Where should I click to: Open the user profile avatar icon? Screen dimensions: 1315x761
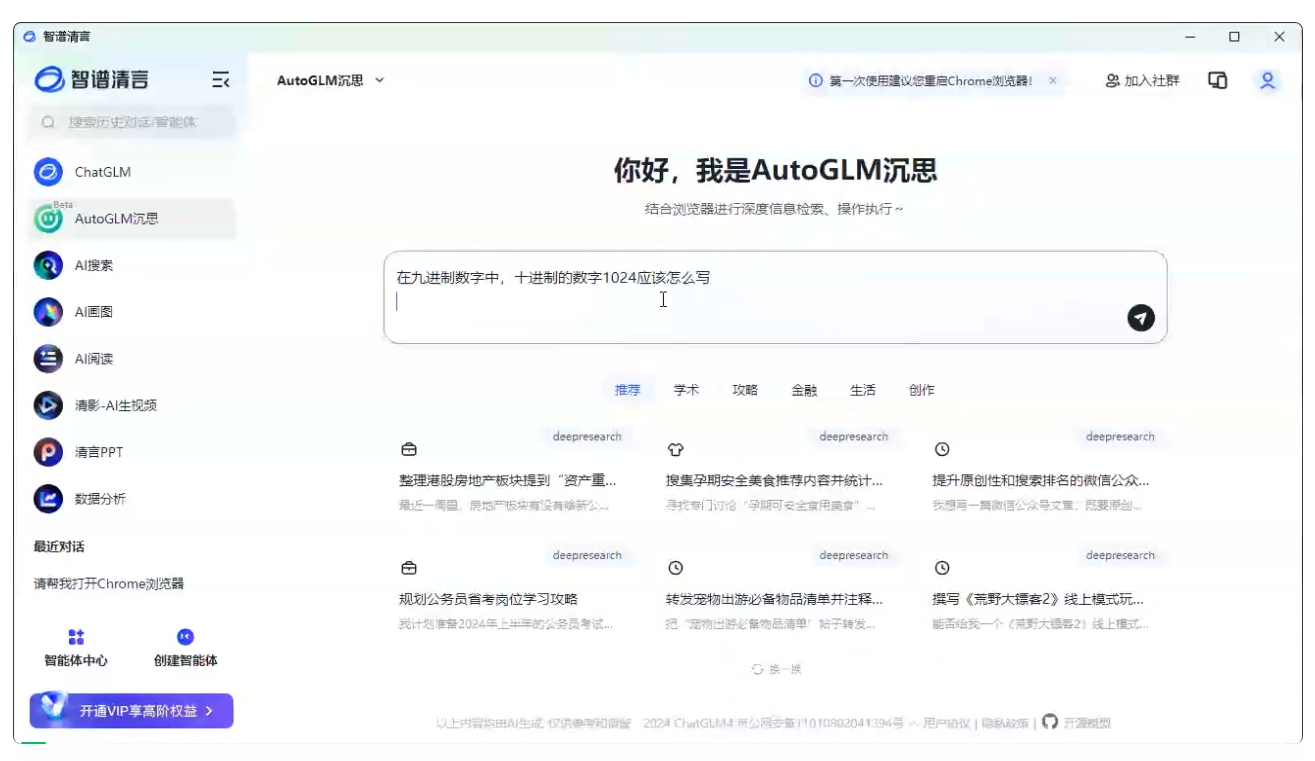(1268, 81)
